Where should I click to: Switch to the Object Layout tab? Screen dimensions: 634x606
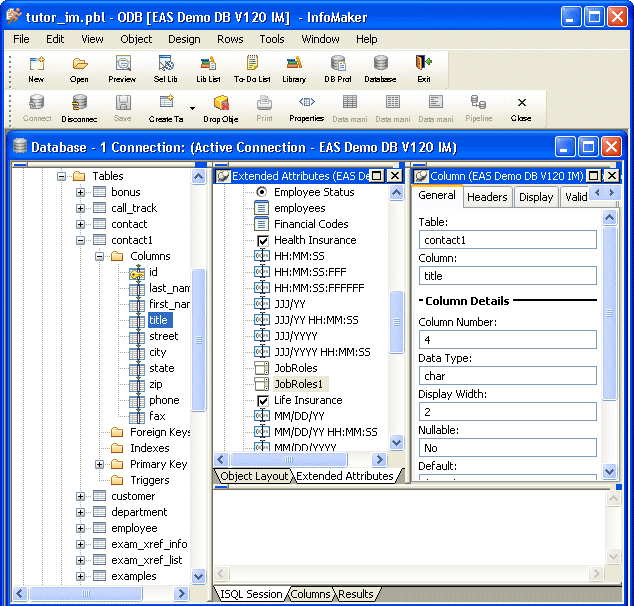[x=254, y=476]
